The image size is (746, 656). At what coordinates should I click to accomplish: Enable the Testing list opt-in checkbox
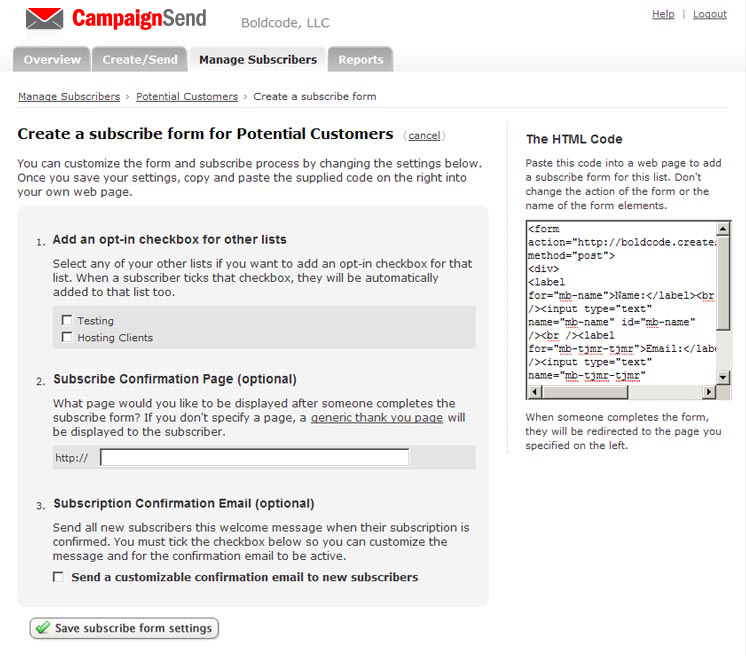pos(67,320)
